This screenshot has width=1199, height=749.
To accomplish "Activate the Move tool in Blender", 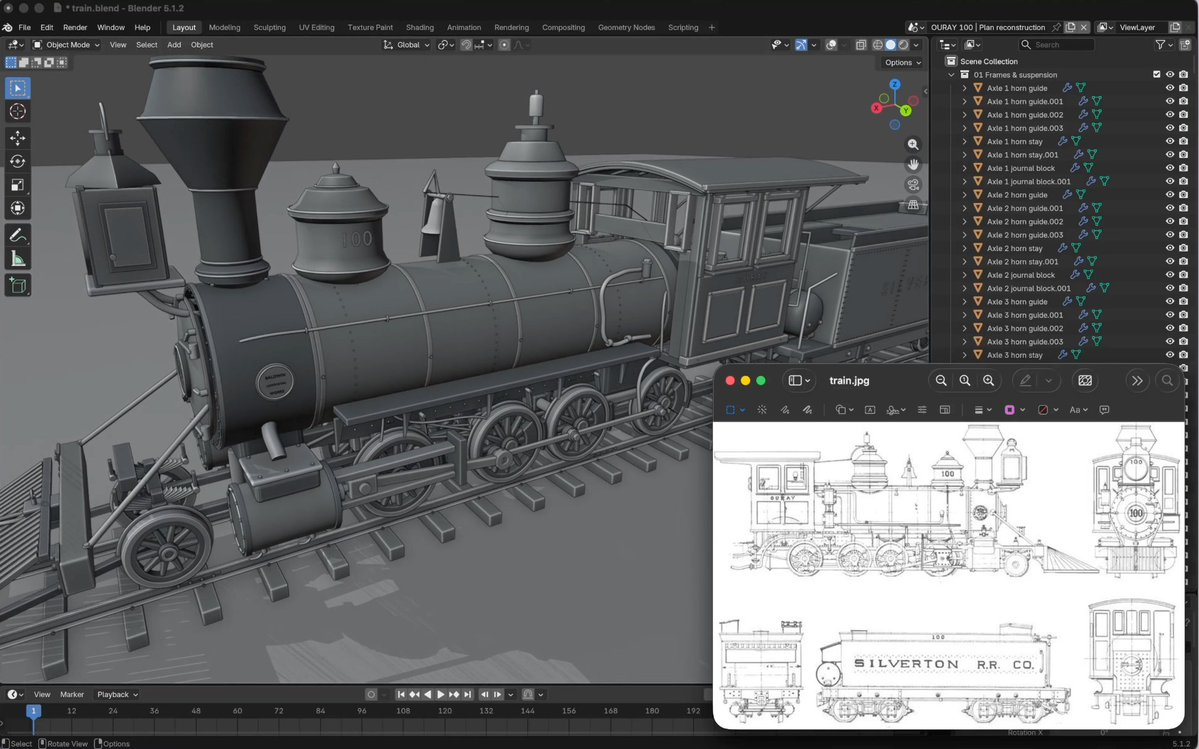I will 18,138.
